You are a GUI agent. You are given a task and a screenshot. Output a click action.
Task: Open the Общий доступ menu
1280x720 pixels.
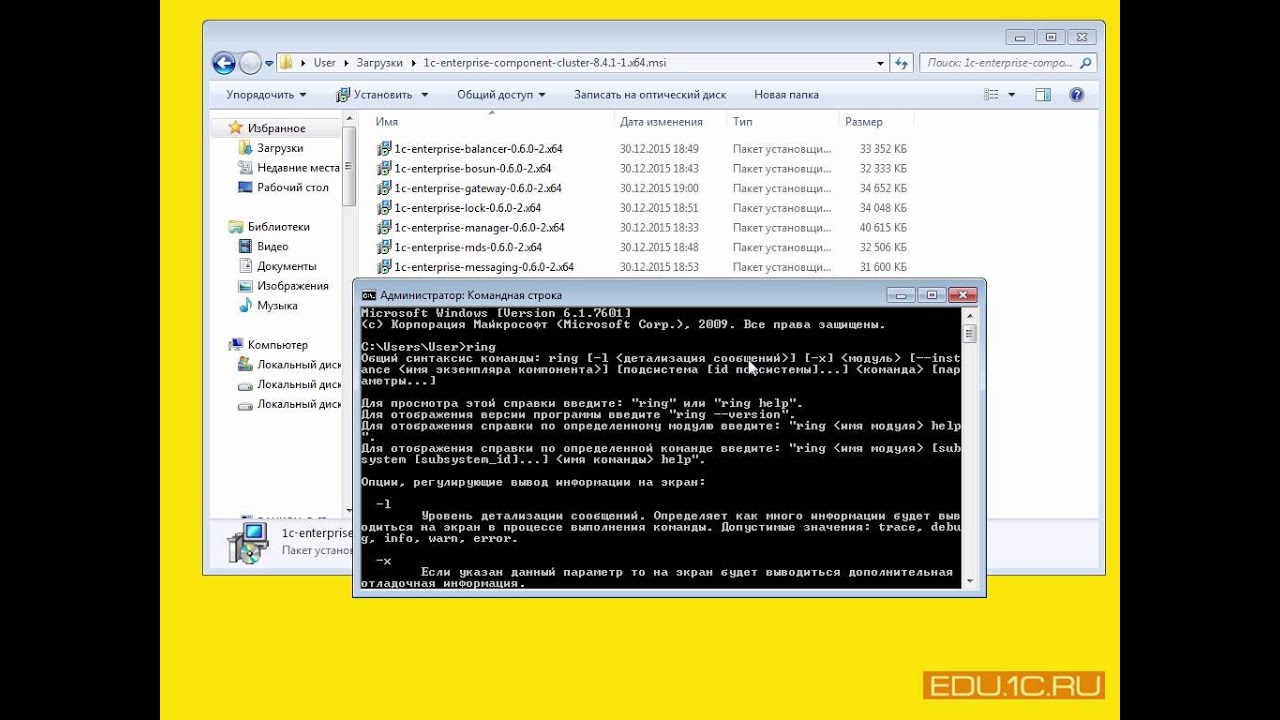(x=501, y=94)
